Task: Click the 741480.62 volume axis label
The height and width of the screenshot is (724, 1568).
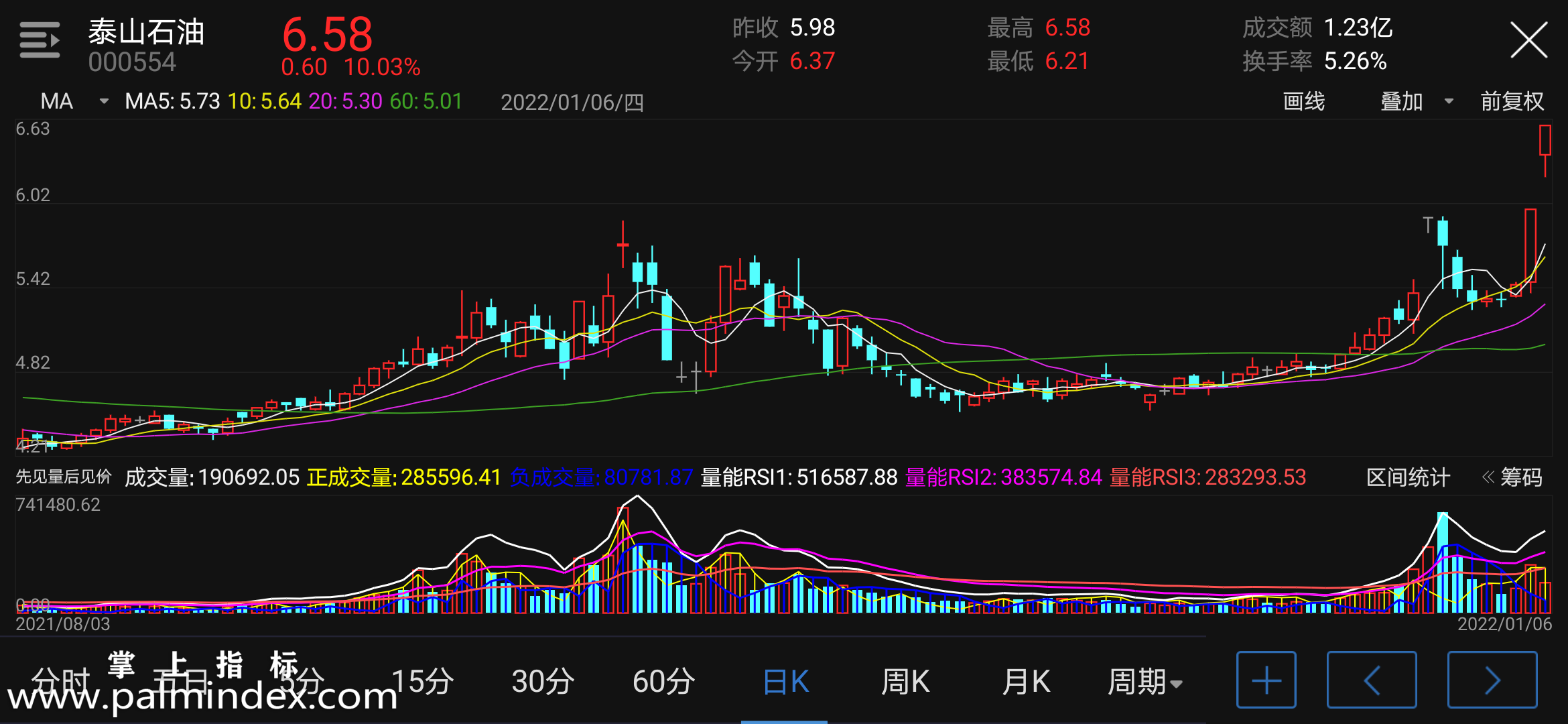Action: click(58, 505)
